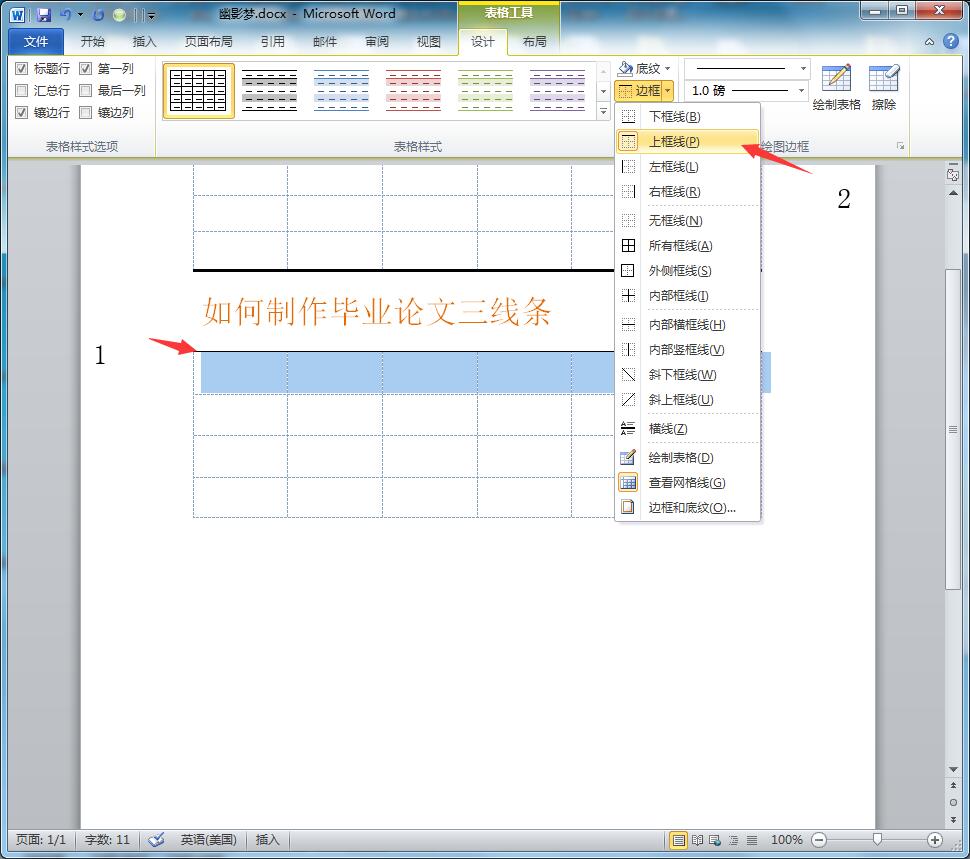Enable the 最后一列 last column checkbox
Screen dimensions: 970x859
[86, 91]
